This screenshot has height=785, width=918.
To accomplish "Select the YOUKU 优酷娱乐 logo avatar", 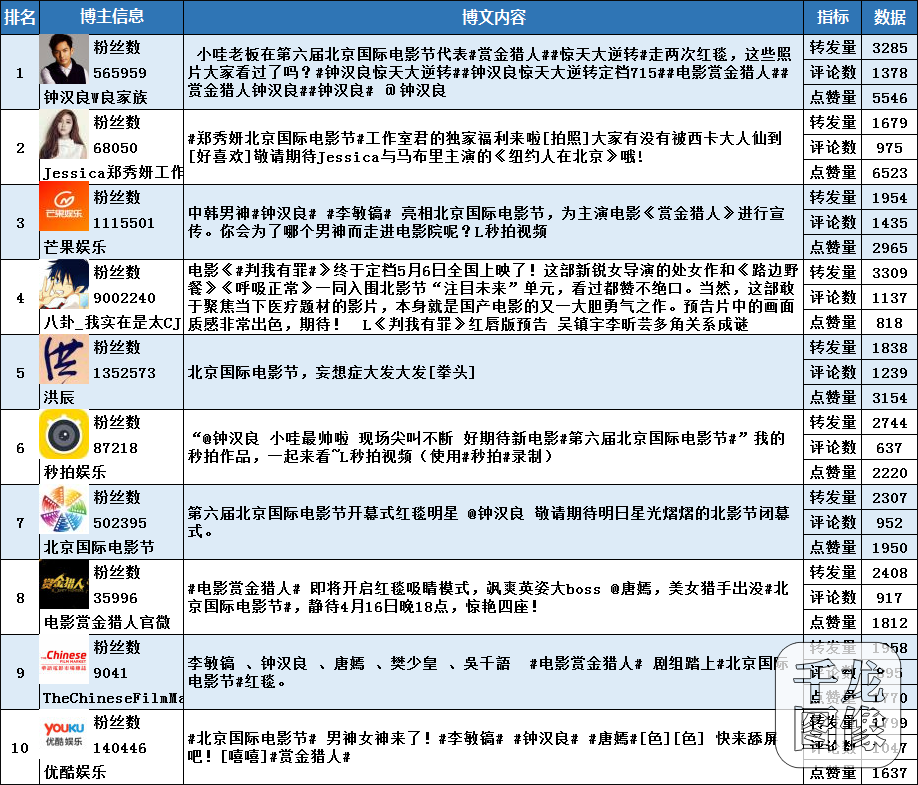I will pyautogui.click(x=64, y=734).
